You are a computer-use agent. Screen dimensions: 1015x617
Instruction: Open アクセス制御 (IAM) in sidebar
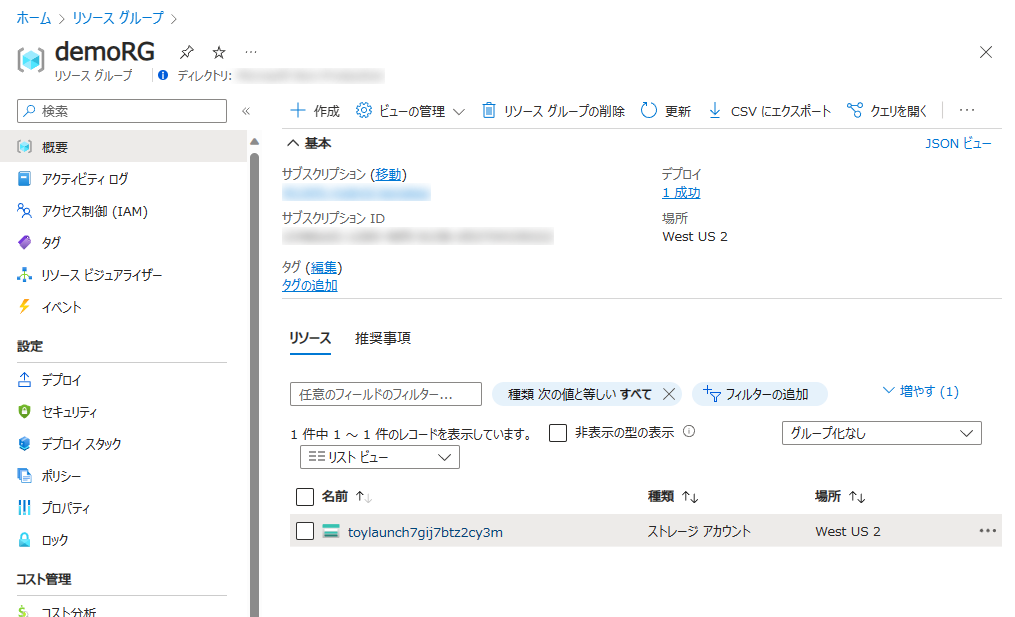pyautogui.click(x=94, y=211)
